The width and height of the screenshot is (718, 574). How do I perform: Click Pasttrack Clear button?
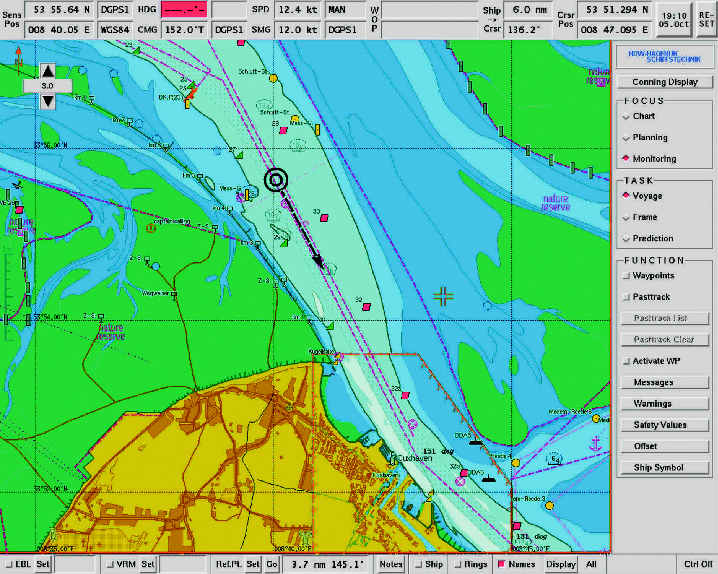tap(665, 340)
